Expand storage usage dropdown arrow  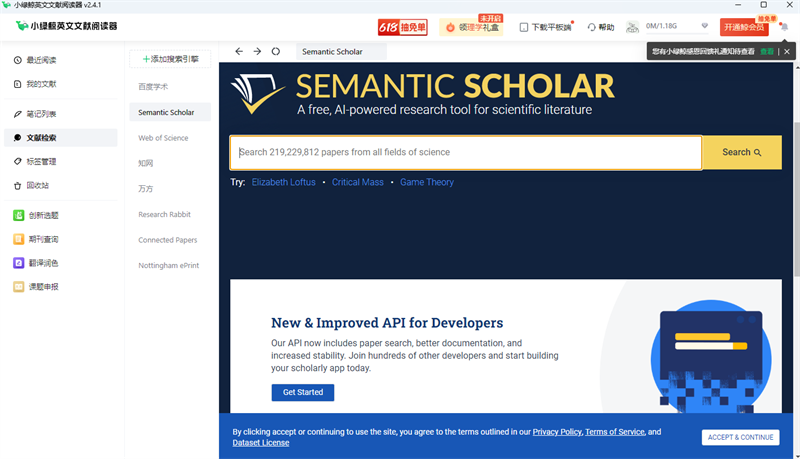click(705, 26)
